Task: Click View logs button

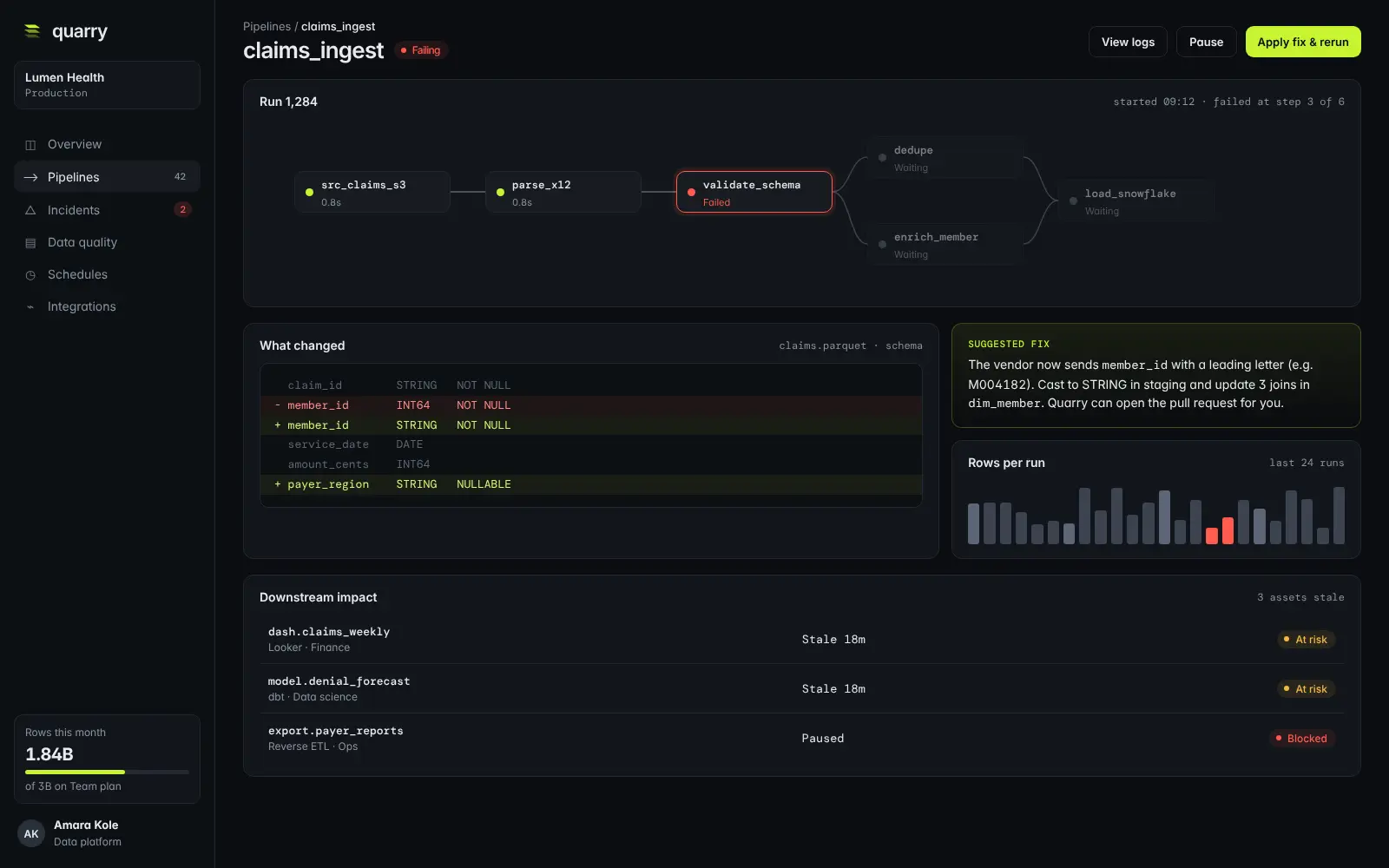Action: pos(1128,42)
